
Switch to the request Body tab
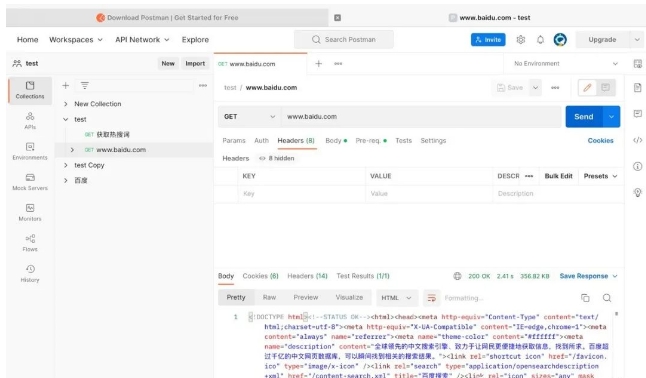click(336, 141)
